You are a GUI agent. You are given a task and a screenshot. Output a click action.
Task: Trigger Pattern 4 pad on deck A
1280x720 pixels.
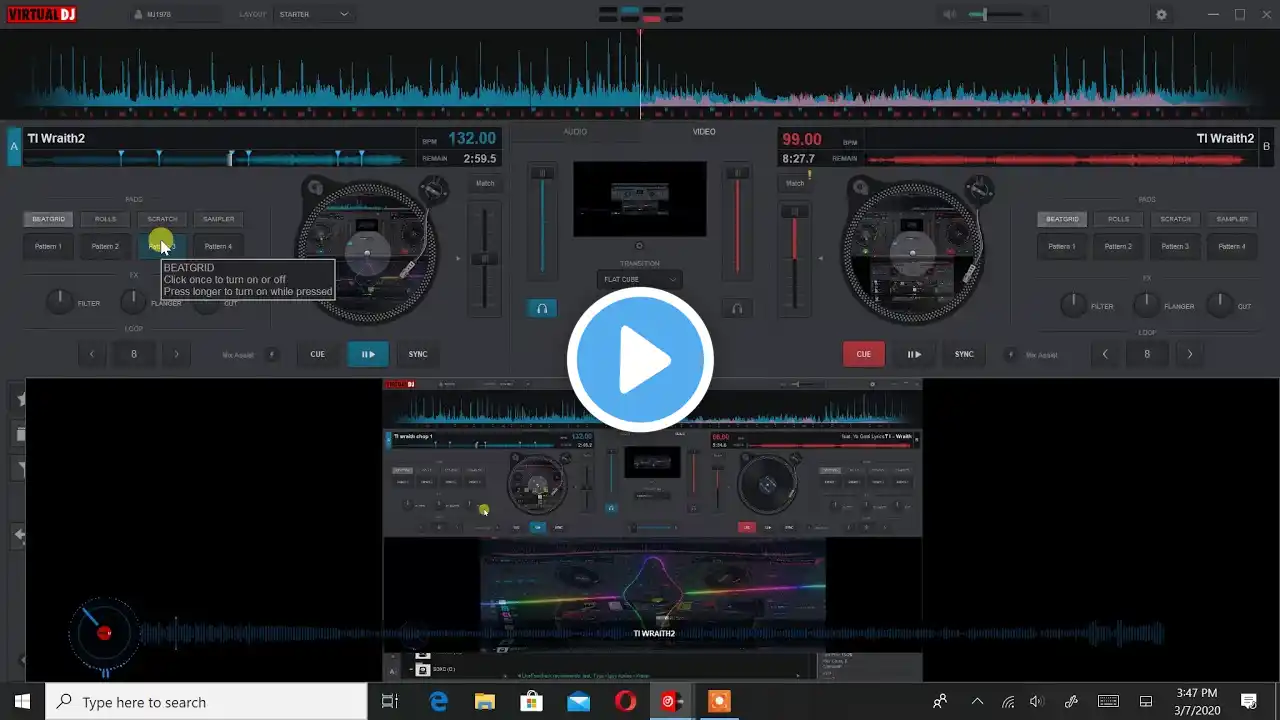point(218,246)
